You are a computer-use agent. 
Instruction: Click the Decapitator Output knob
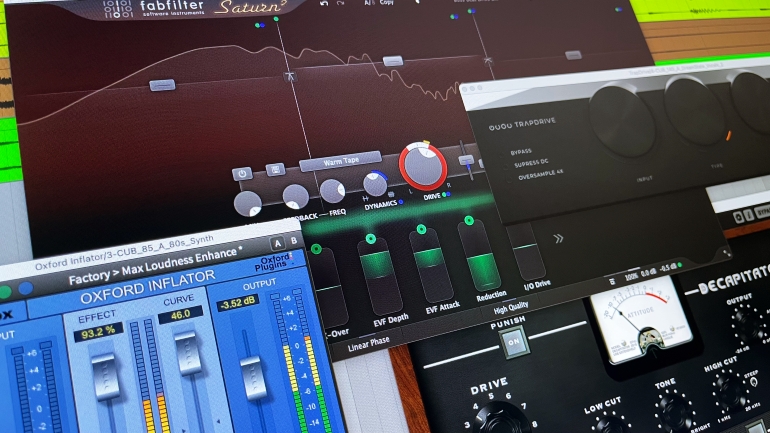click(x=749, y=324)
